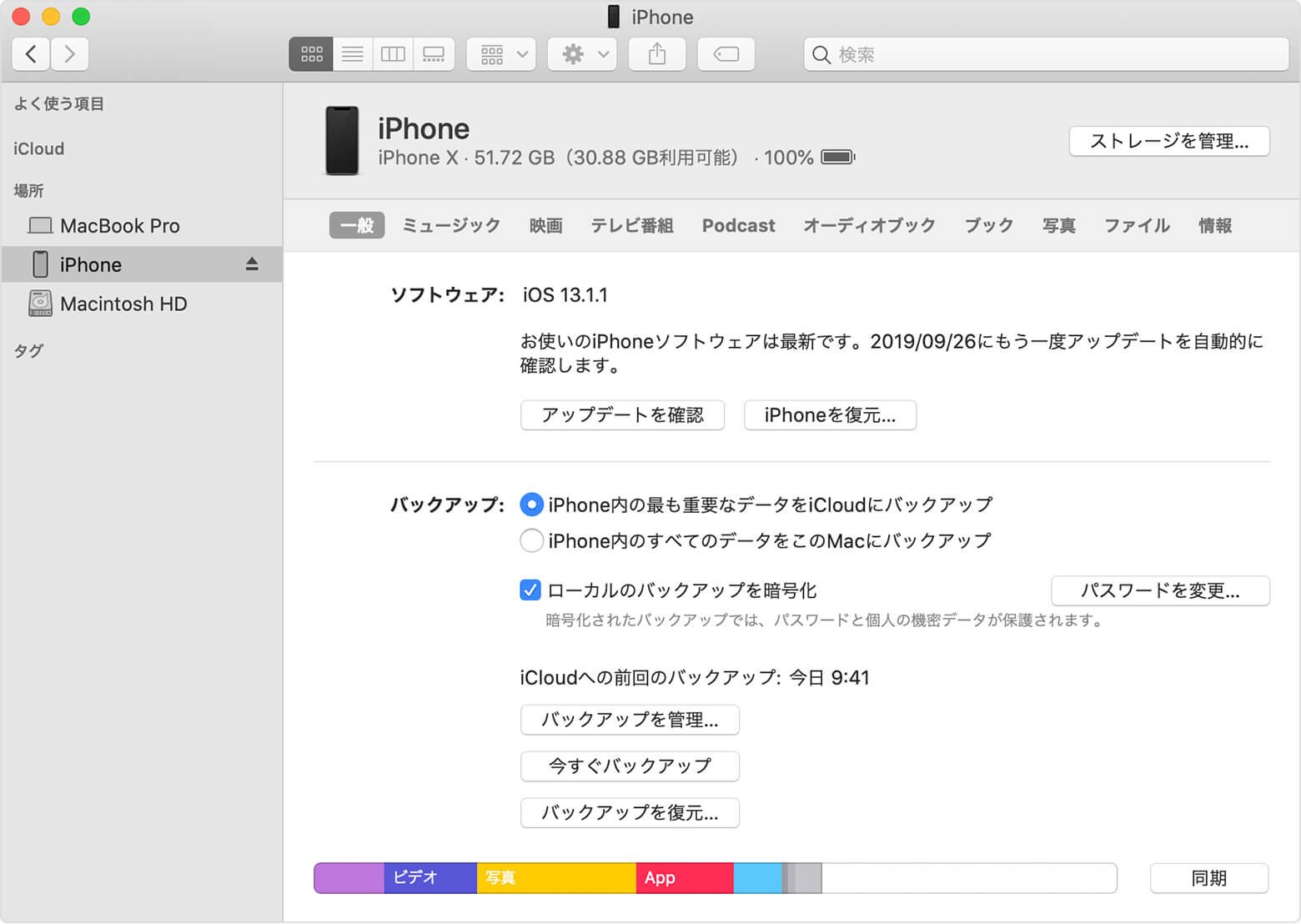Switch Finder to column view
Screen dimensions: 1301x924
pos(393,54)
